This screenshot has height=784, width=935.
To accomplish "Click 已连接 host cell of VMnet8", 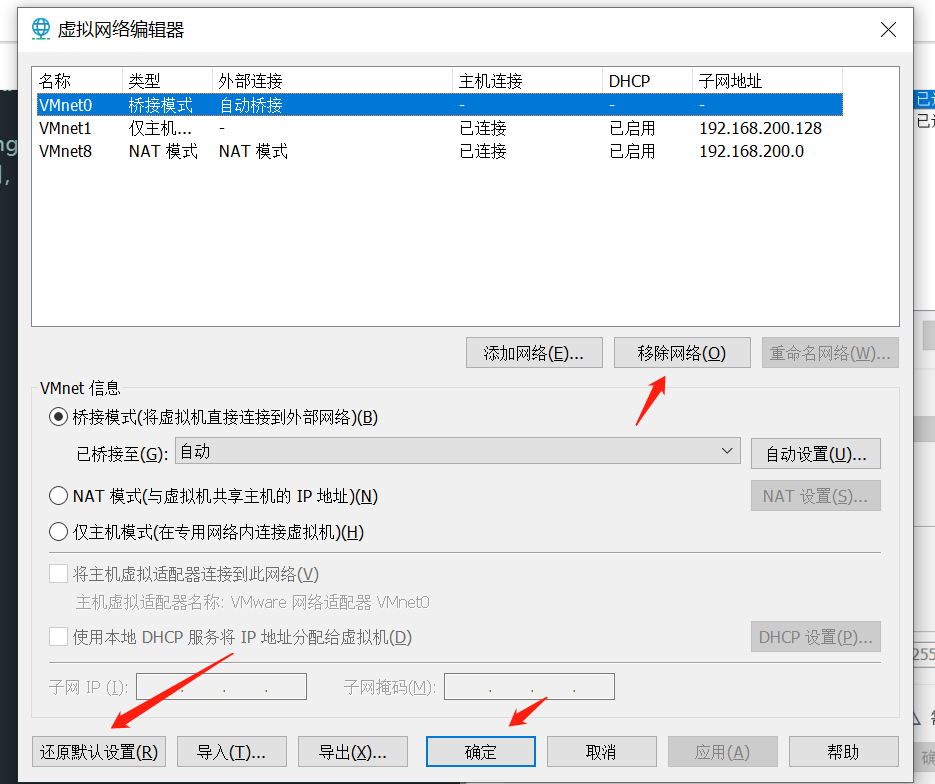I will pyautogui.click(x=483, y=151).
